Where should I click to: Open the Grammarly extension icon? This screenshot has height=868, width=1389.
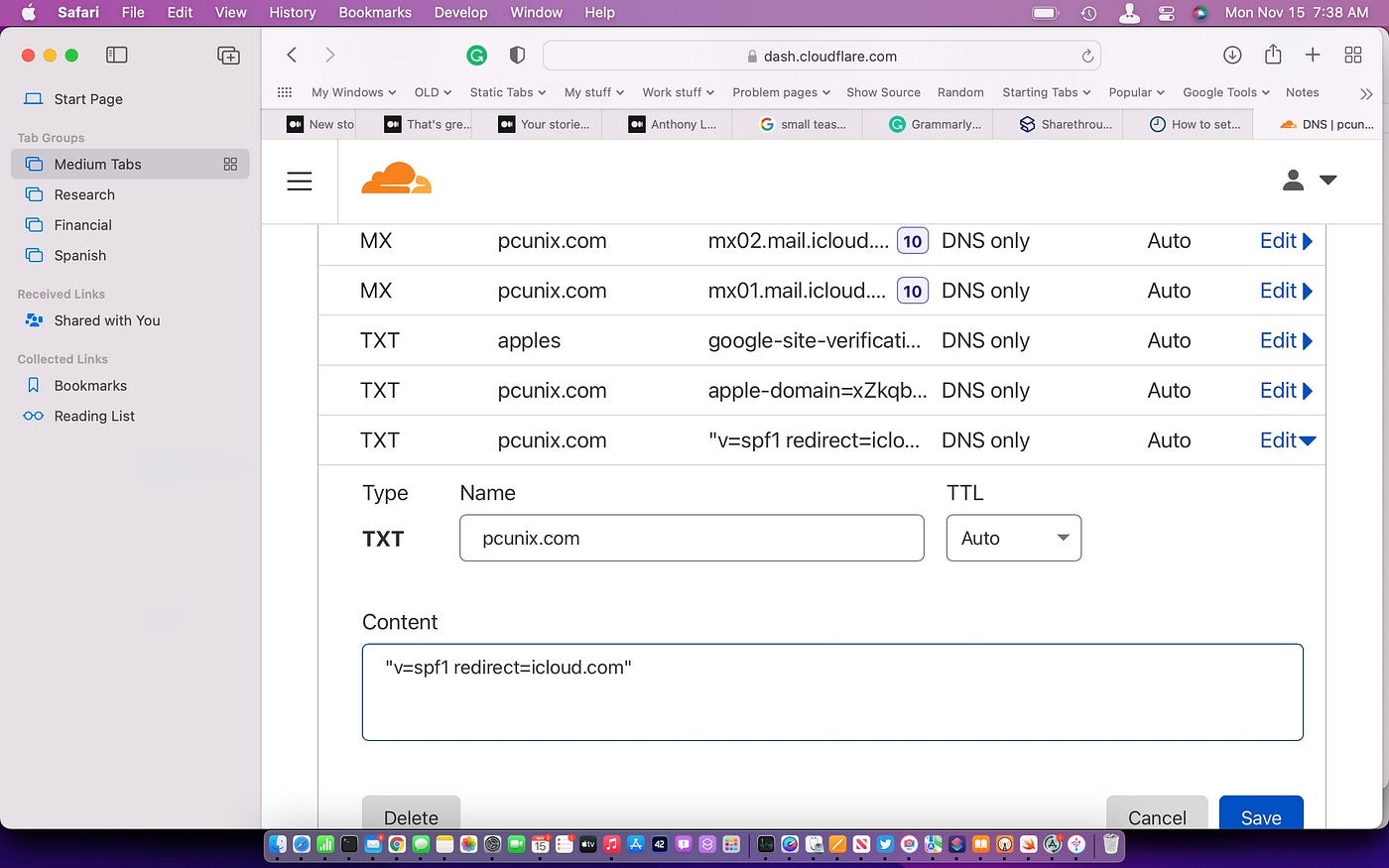pos(477,56)
